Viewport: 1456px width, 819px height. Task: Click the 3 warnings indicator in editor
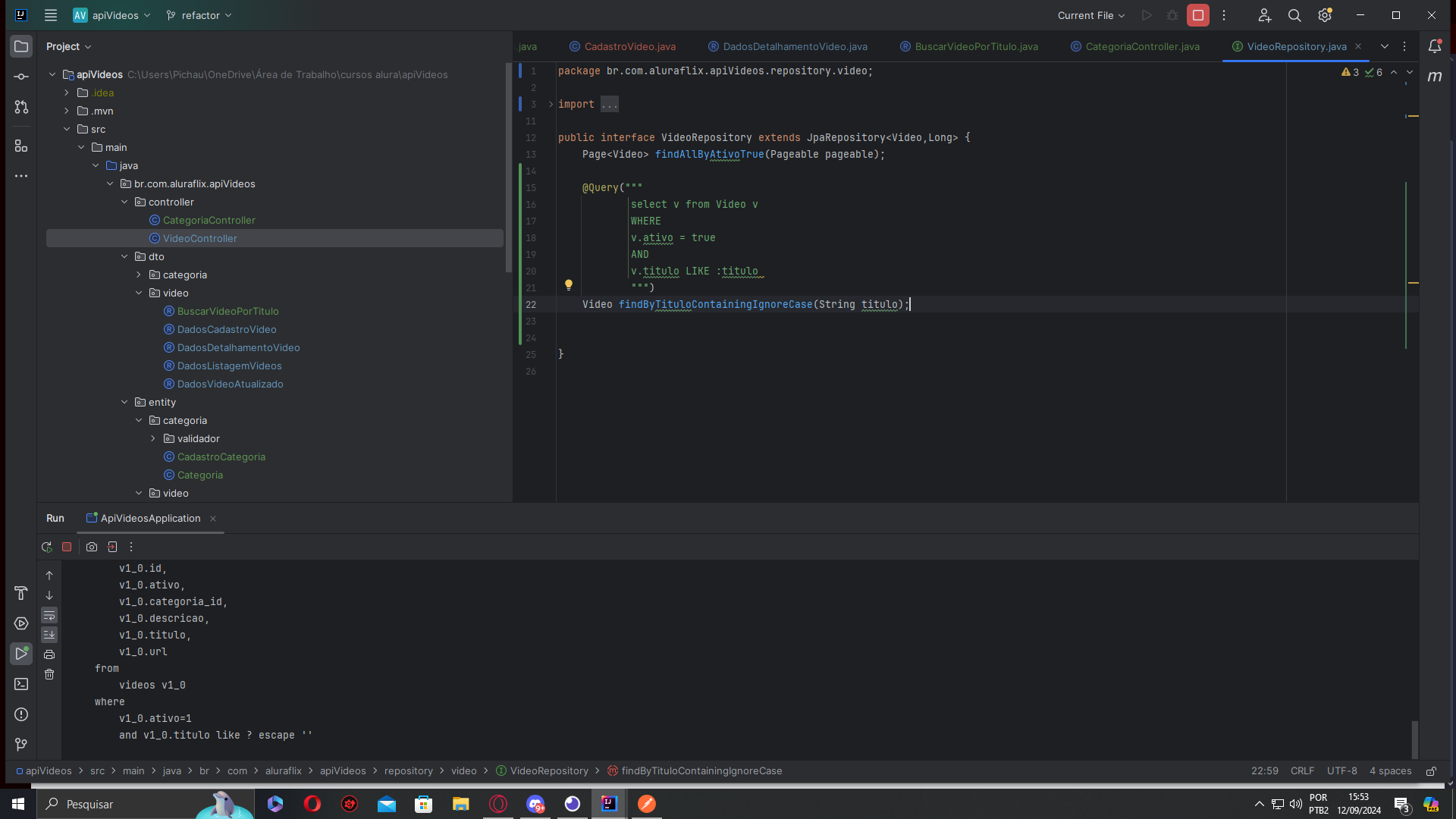coord(1350,72)
